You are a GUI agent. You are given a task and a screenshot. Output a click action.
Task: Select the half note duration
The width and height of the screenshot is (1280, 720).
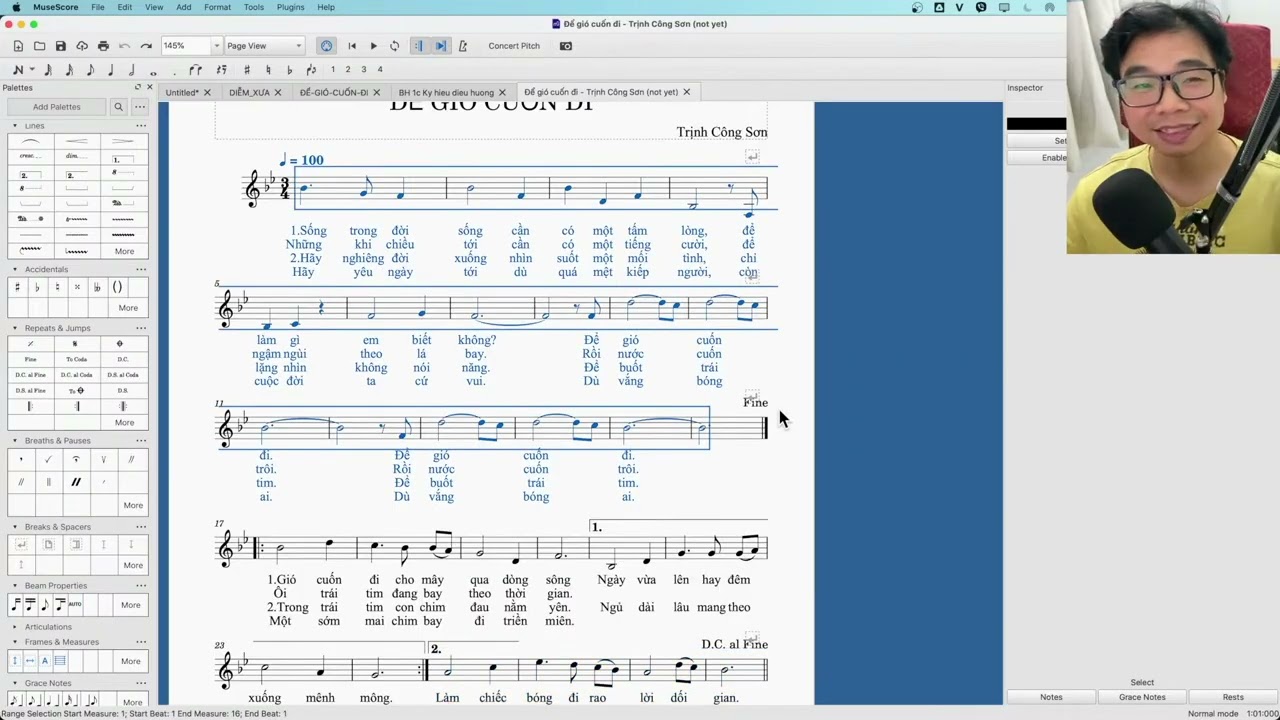[x=131, y=70]
